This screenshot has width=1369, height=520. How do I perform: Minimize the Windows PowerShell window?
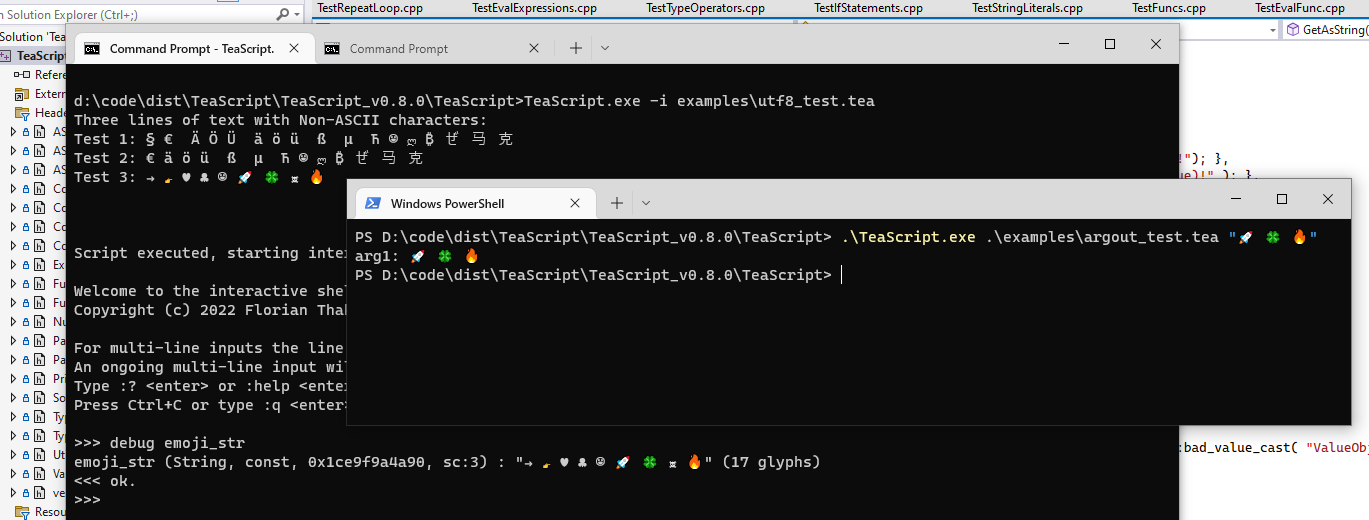pyautogui.click(x=1236, y=199)
